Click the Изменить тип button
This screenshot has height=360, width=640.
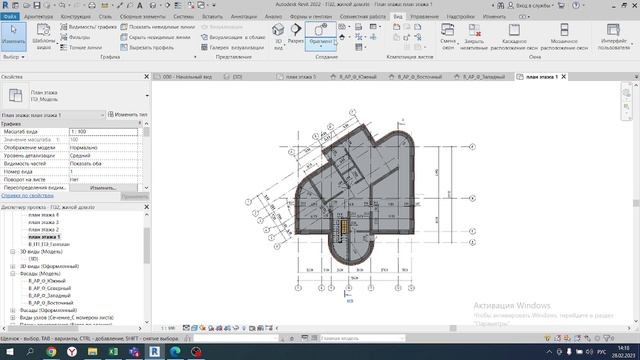coord(128,115)
